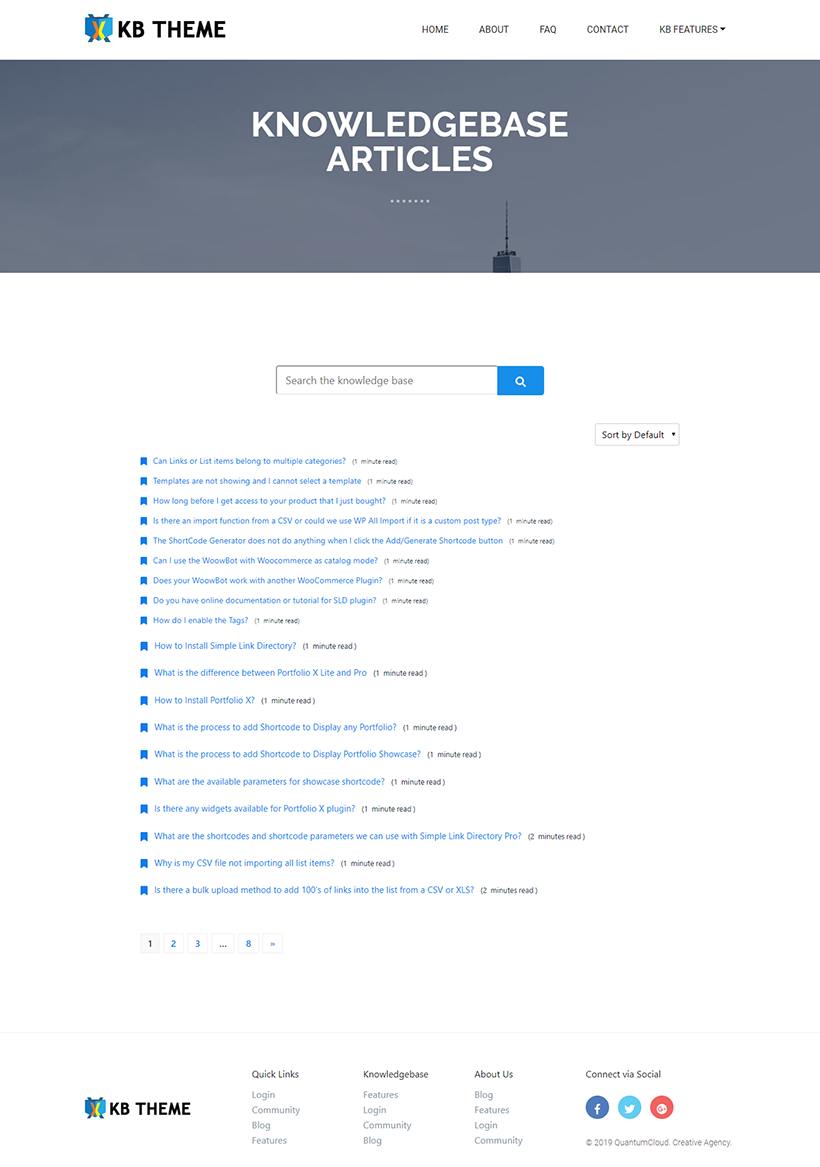Open article How to Install Simple Link Directory

tap(225, 646)
